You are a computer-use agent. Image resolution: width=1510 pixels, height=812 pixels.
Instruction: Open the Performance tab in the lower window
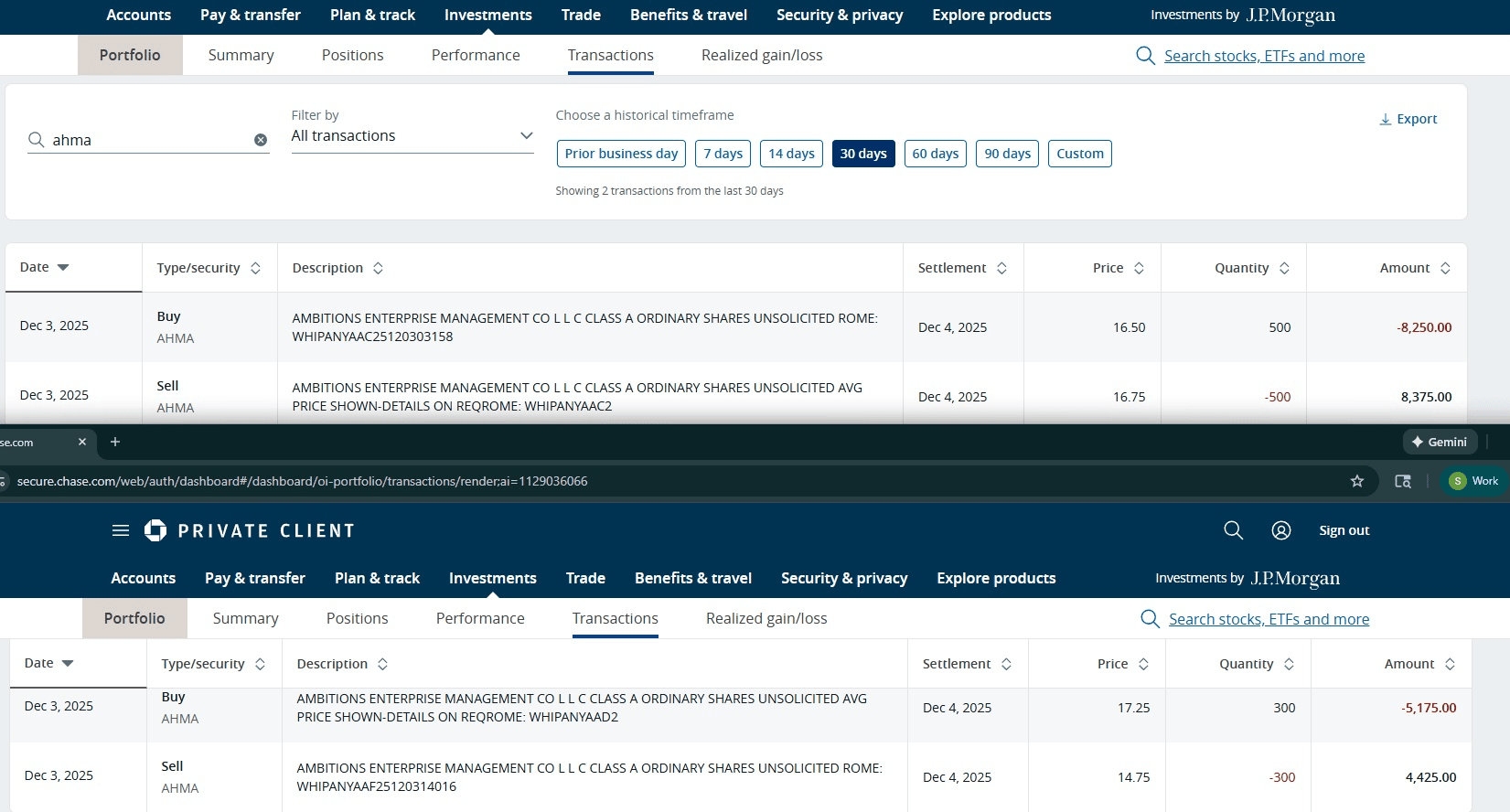pyautogui.click(x=480, y=618)
